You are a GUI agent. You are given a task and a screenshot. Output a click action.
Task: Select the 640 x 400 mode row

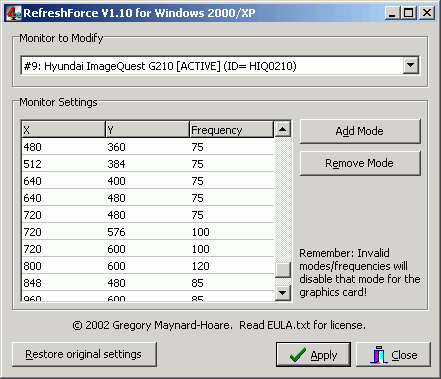148,181
